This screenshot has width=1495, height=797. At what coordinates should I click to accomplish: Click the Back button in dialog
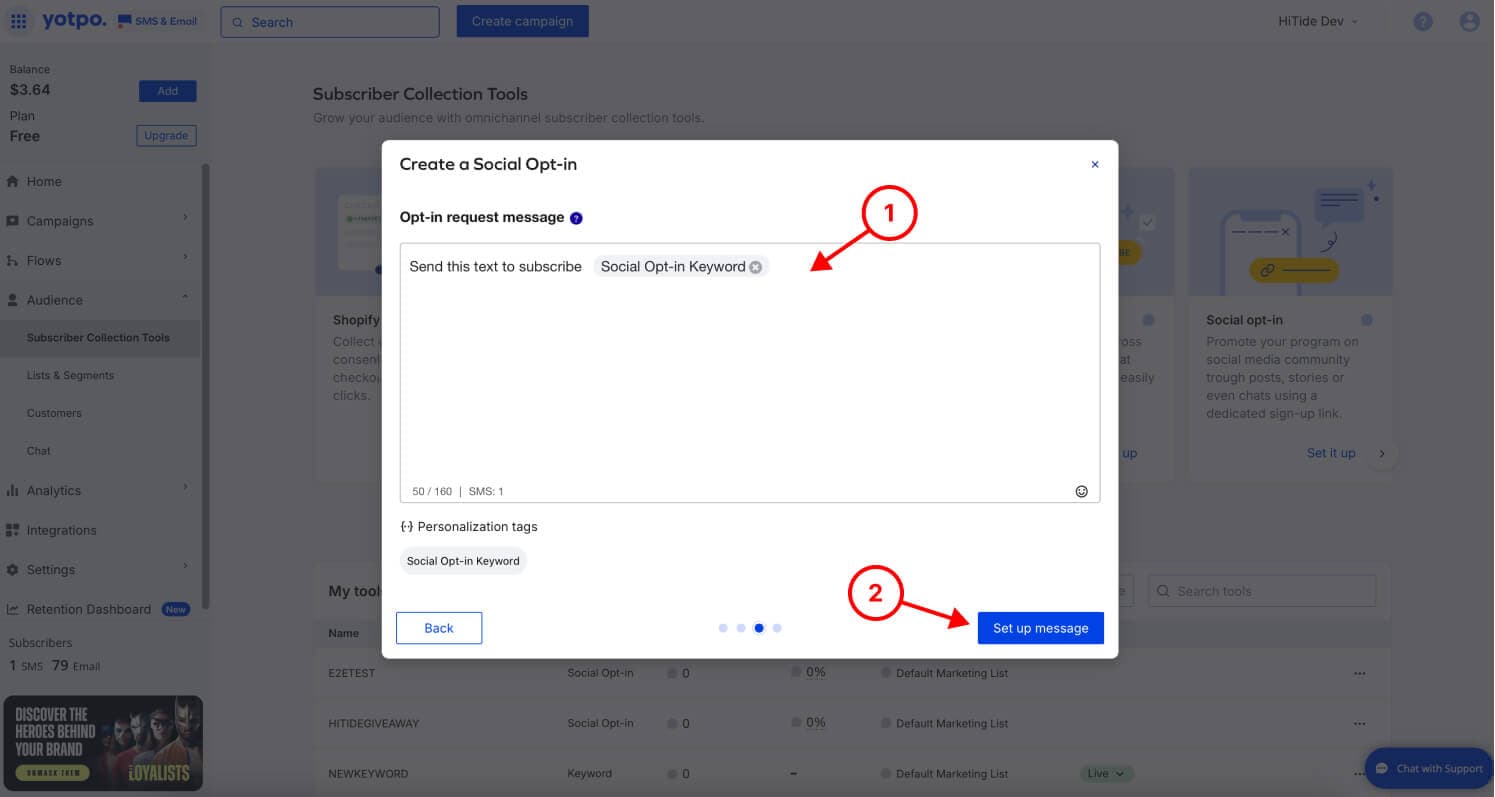[x=439, y=628]
